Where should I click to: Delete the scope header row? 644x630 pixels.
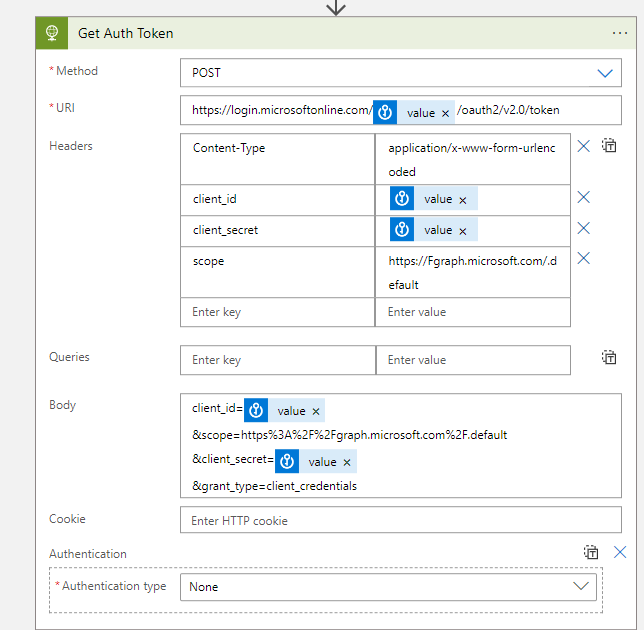pos(583,258)
